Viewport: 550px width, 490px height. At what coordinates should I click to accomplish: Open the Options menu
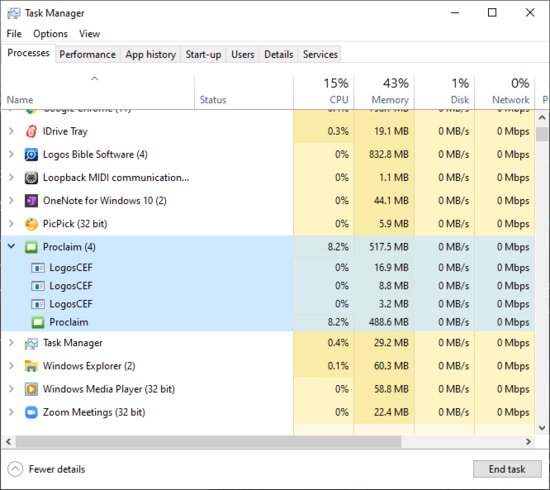tap(50, 34)
